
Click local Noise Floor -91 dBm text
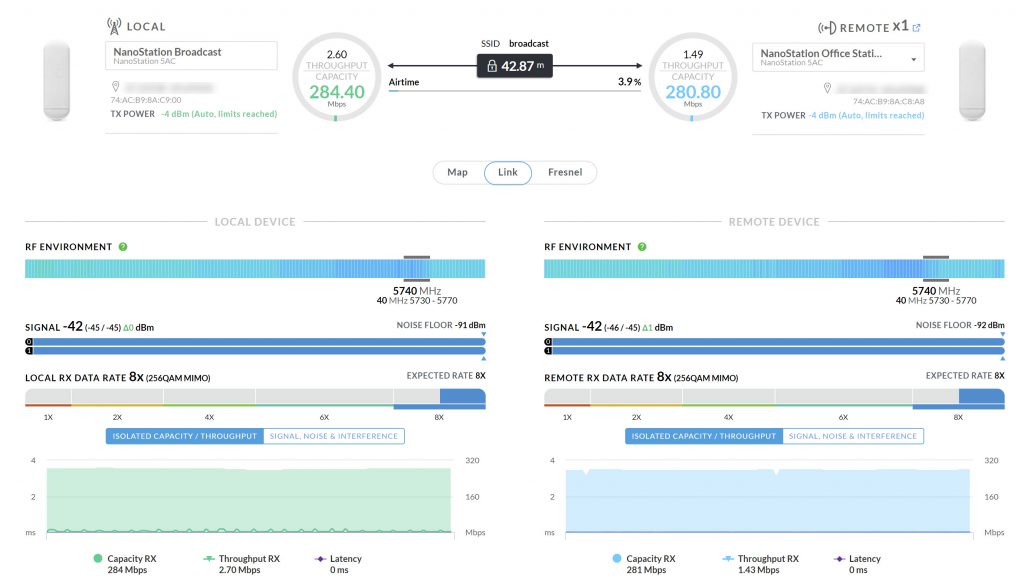[441, 325]
